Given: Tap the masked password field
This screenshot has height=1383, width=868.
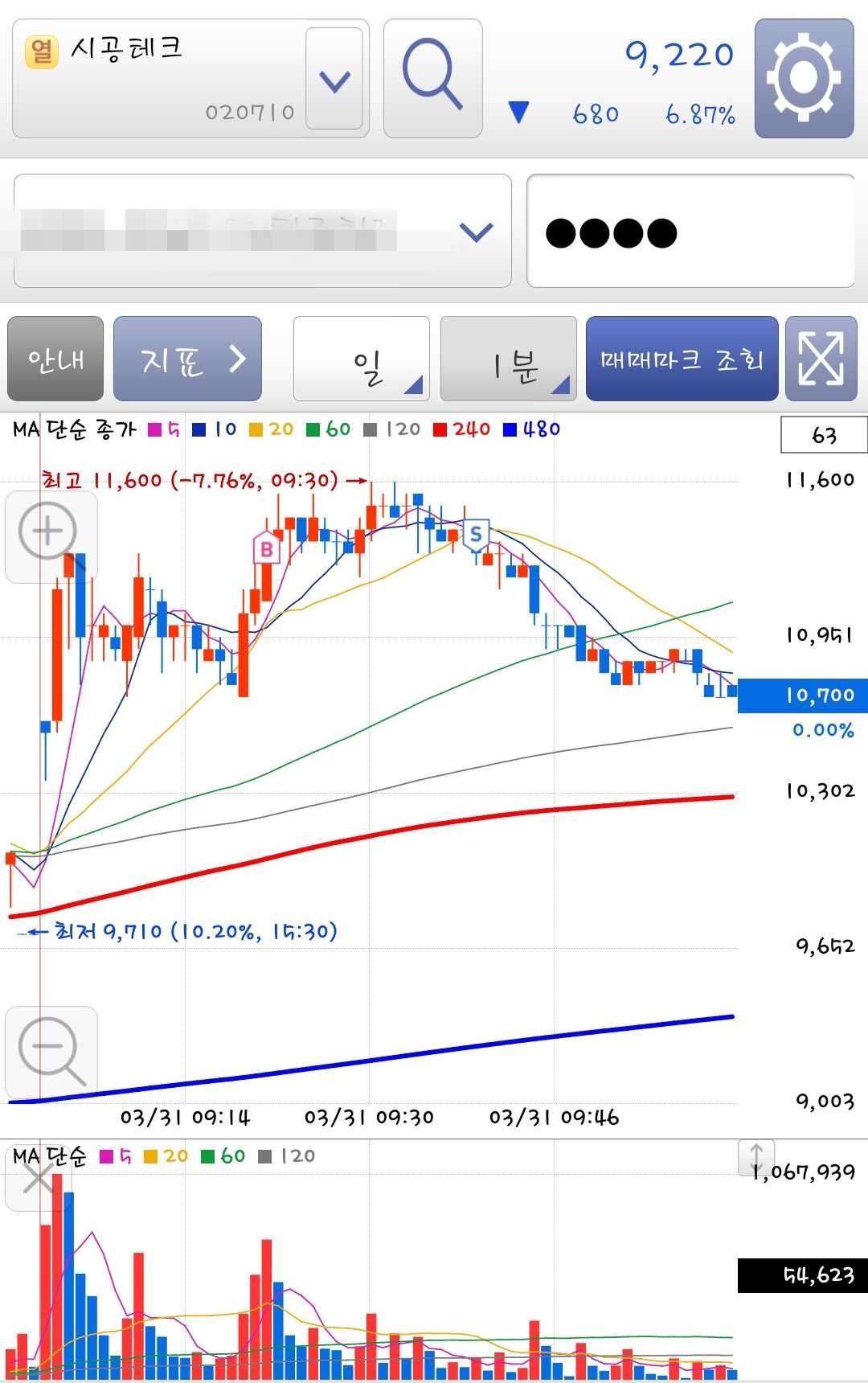Looking at the screenshot, I should pos(690,231).
